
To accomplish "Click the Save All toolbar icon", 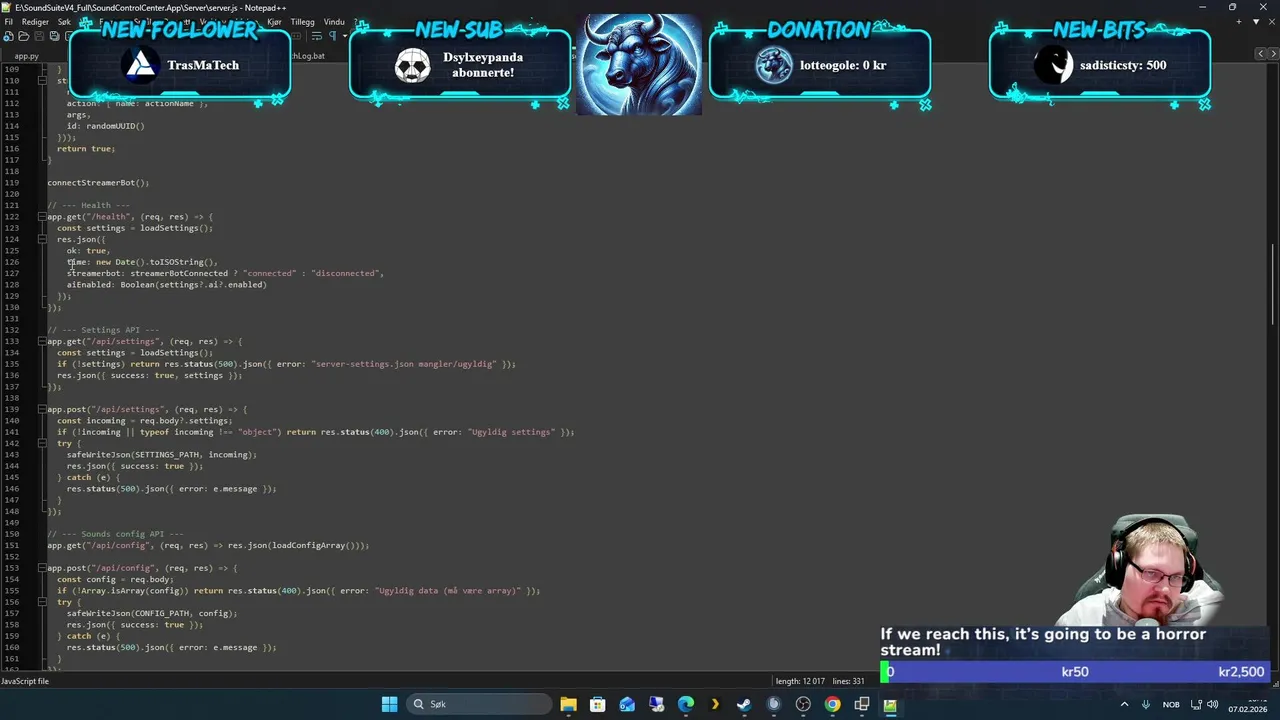I will [53, 36].
